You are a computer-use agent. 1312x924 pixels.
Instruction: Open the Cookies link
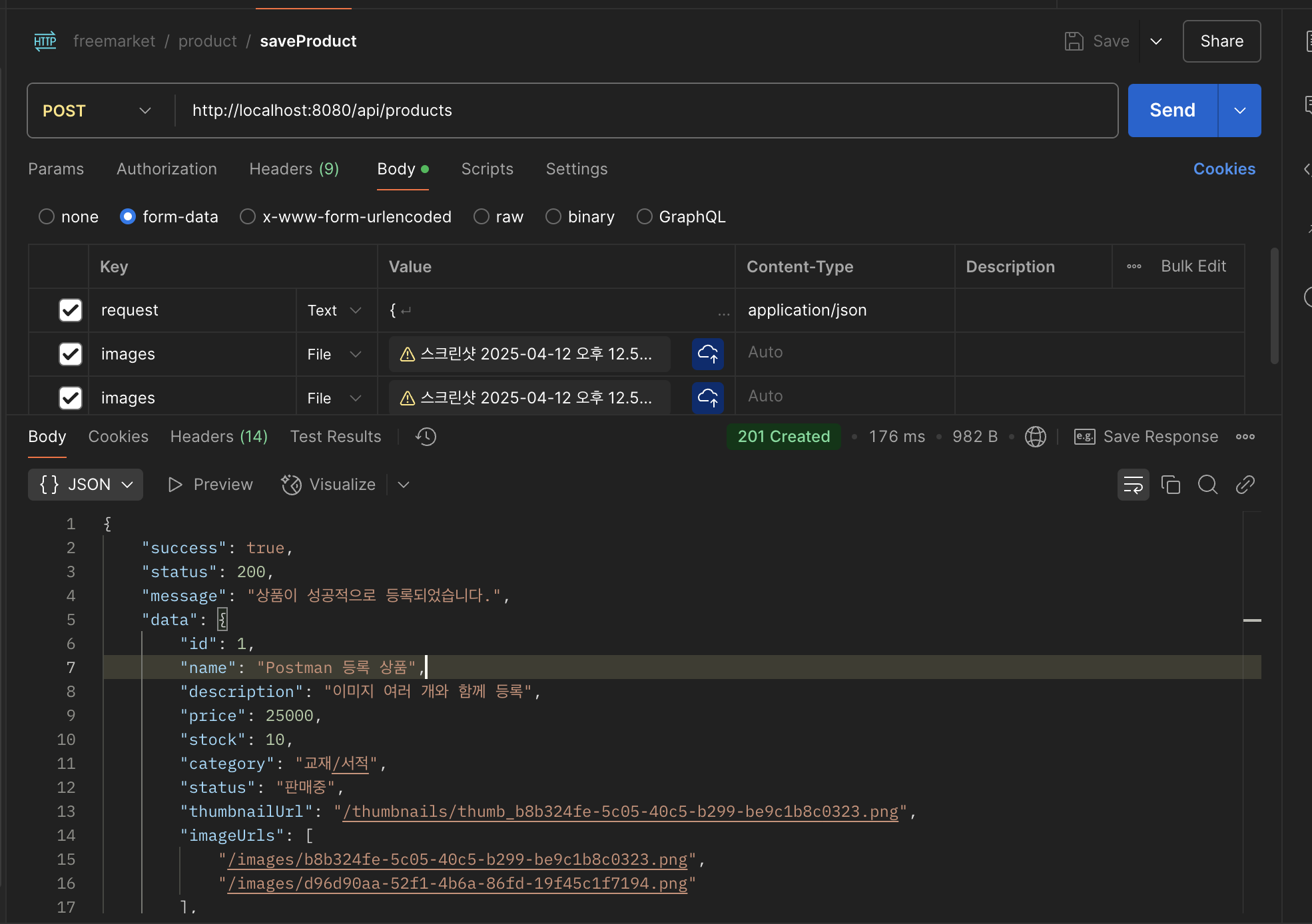pyautogui.click(x=1223, y=169)
